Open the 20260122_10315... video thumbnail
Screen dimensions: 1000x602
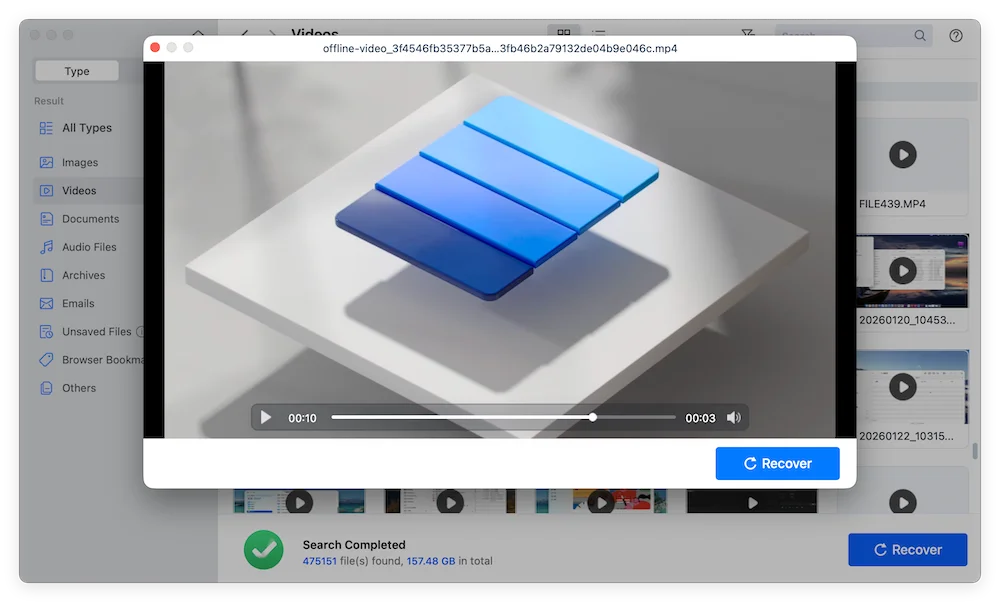912,387
